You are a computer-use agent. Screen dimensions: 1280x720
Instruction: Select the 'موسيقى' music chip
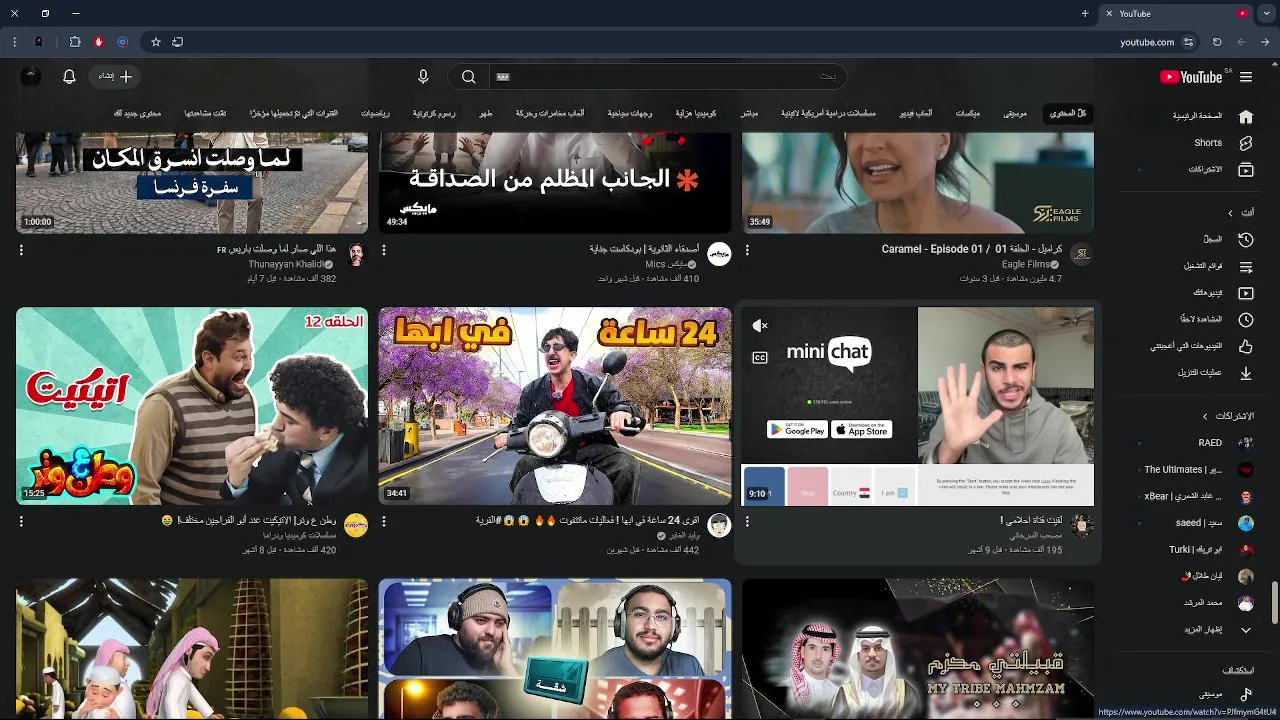[1016, 114]
